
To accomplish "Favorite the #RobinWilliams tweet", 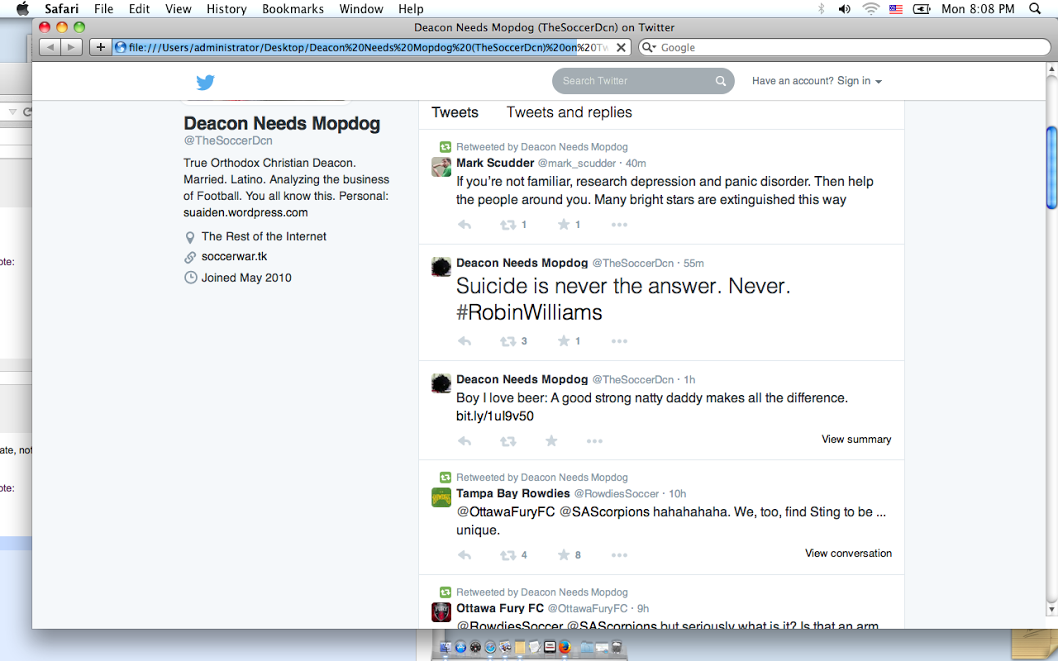I will 563,341.
